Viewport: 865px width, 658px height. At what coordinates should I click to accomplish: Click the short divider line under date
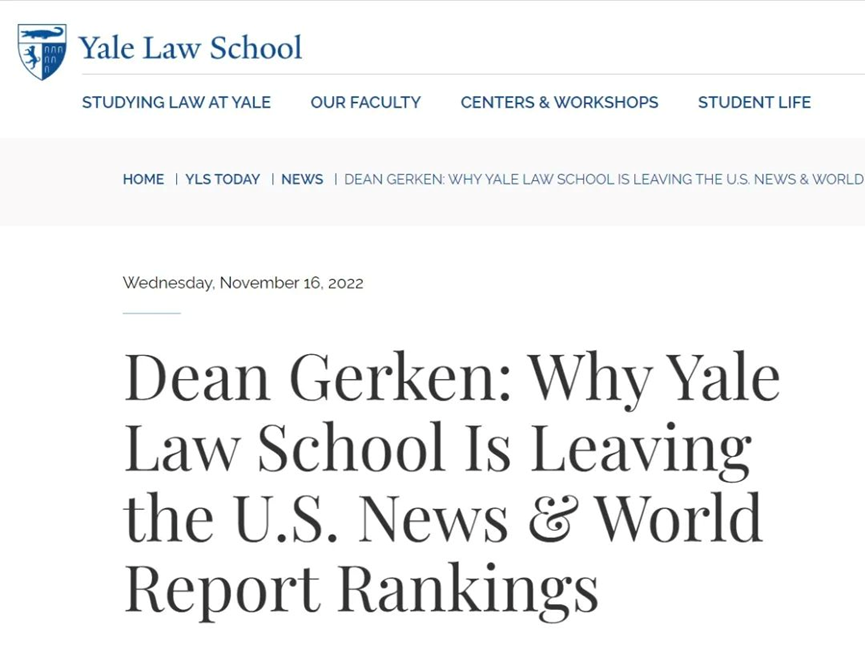coord(152,313)
